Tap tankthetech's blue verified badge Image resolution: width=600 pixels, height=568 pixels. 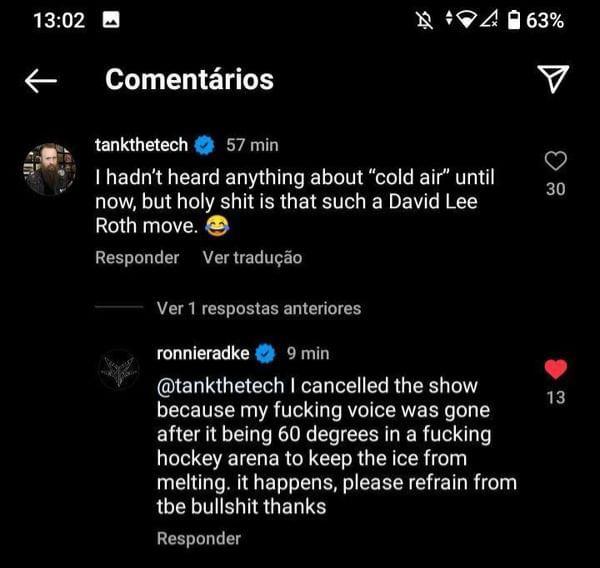coord(204,145)
